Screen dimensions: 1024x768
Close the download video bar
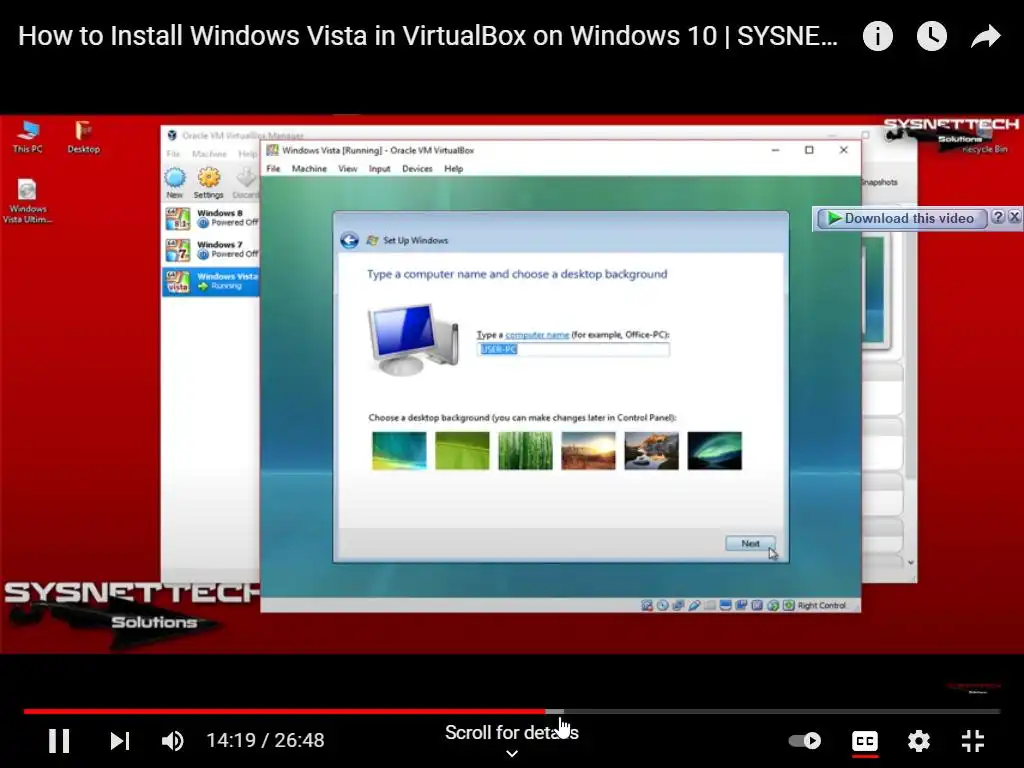[1014, 217]
